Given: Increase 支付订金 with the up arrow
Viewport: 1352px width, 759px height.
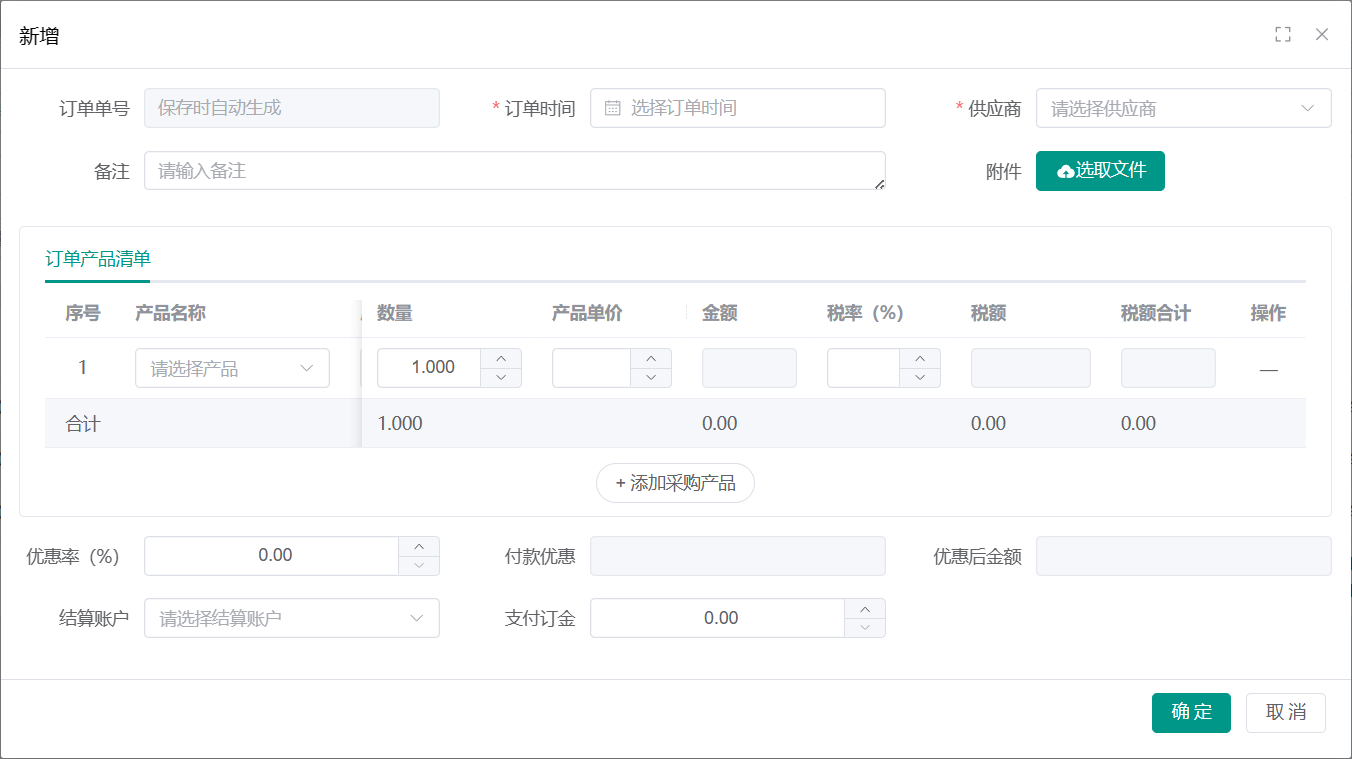Looking at the screenshot, I should pyautogui.click(x=865, y=608).
